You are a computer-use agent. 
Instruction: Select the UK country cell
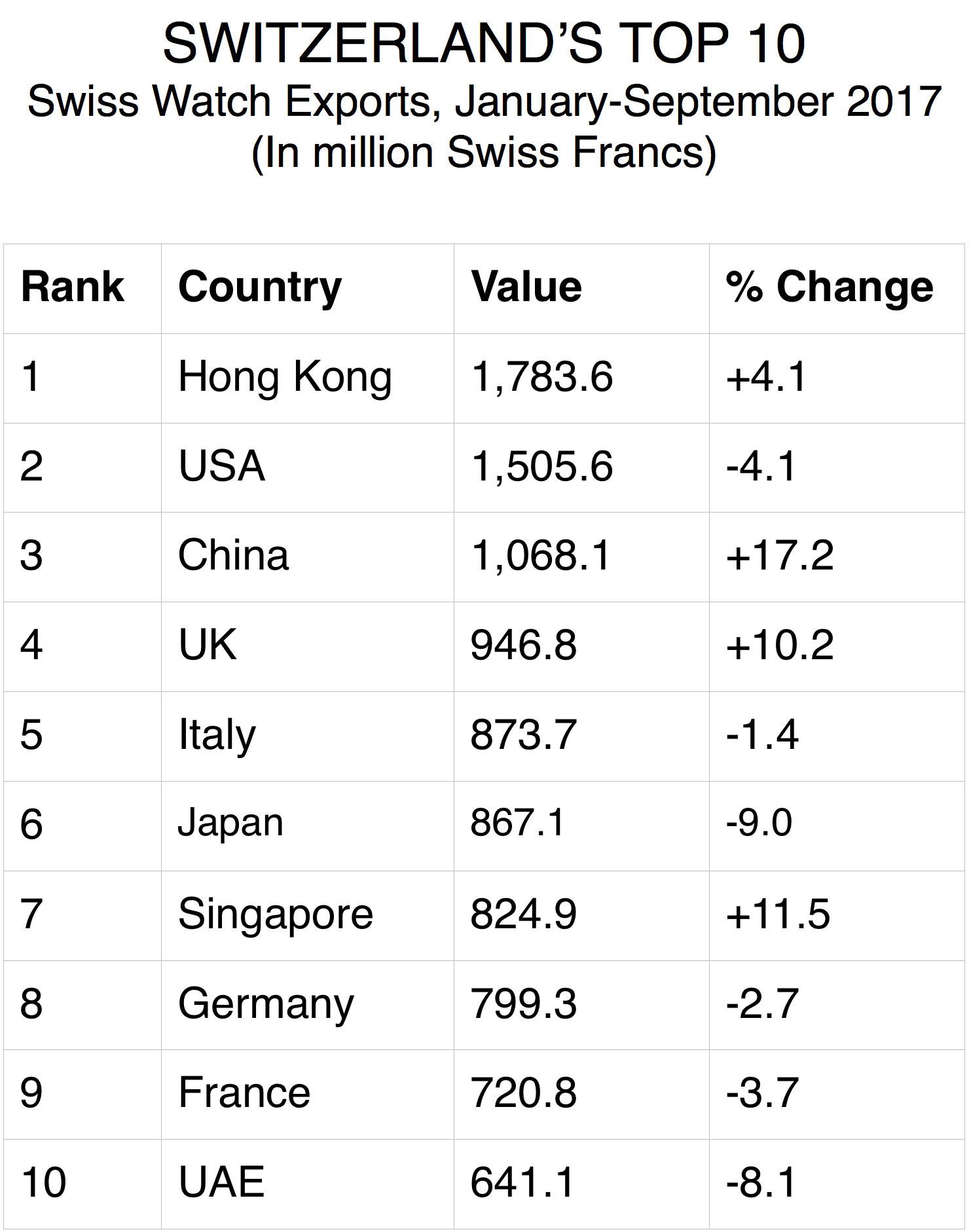(x=208, y=645)
